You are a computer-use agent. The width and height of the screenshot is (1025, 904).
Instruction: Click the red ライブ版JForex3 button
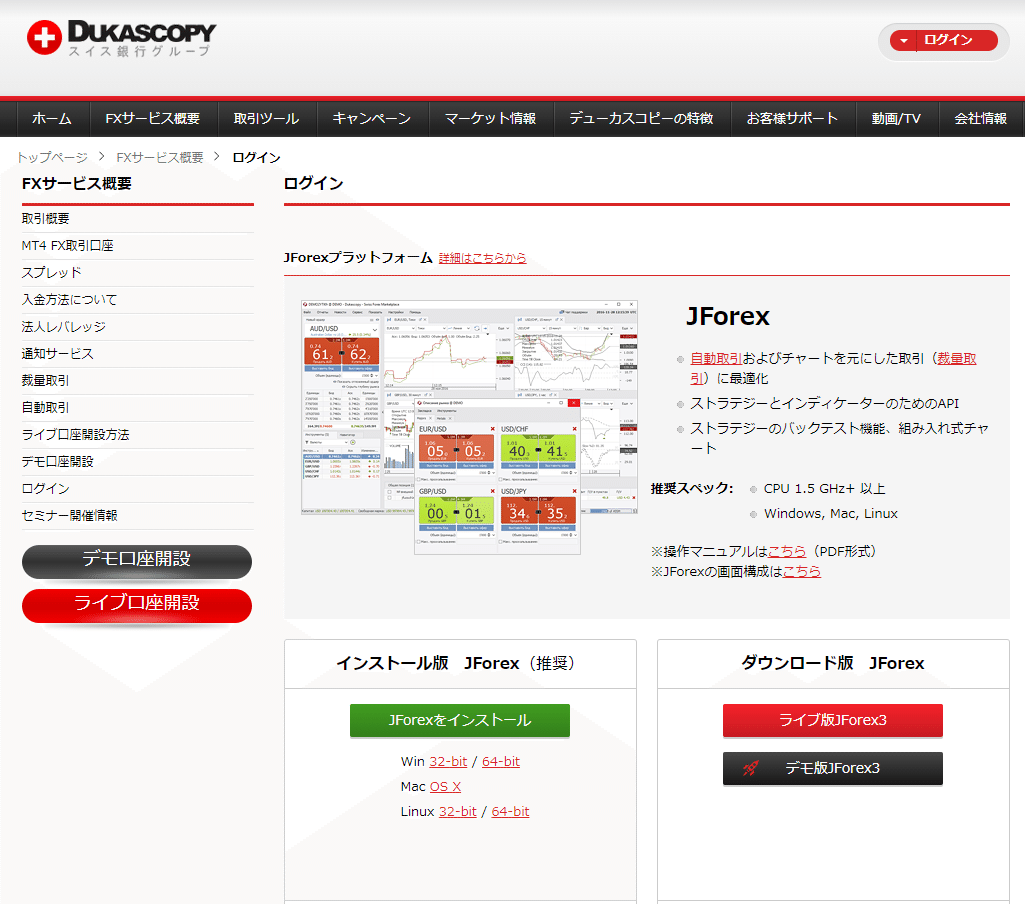tap(833, 720)
